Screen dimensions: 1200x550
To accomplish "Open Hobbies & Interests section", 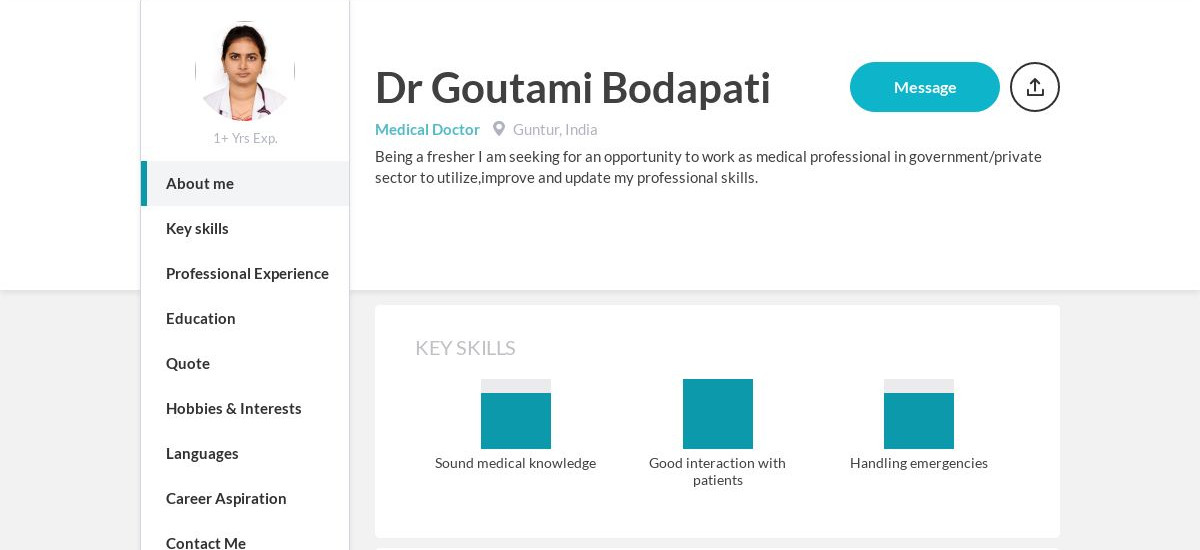I will click(x=245, y=408).
